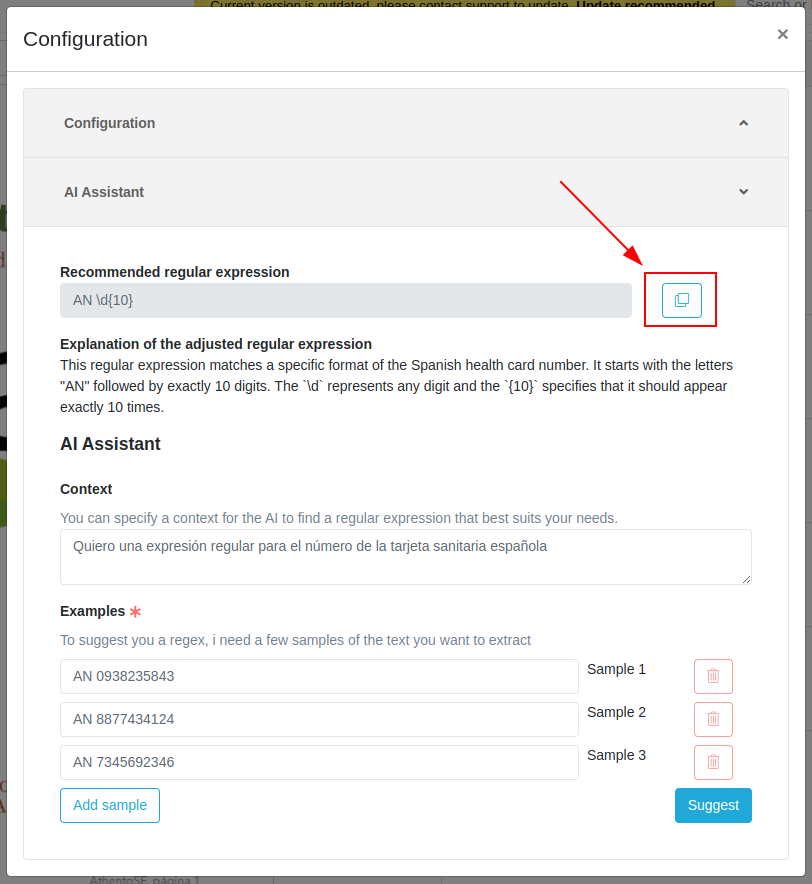Focus the recommended regular expression field
Viewport: 812px width, 884px height.
tap(345, 300)
